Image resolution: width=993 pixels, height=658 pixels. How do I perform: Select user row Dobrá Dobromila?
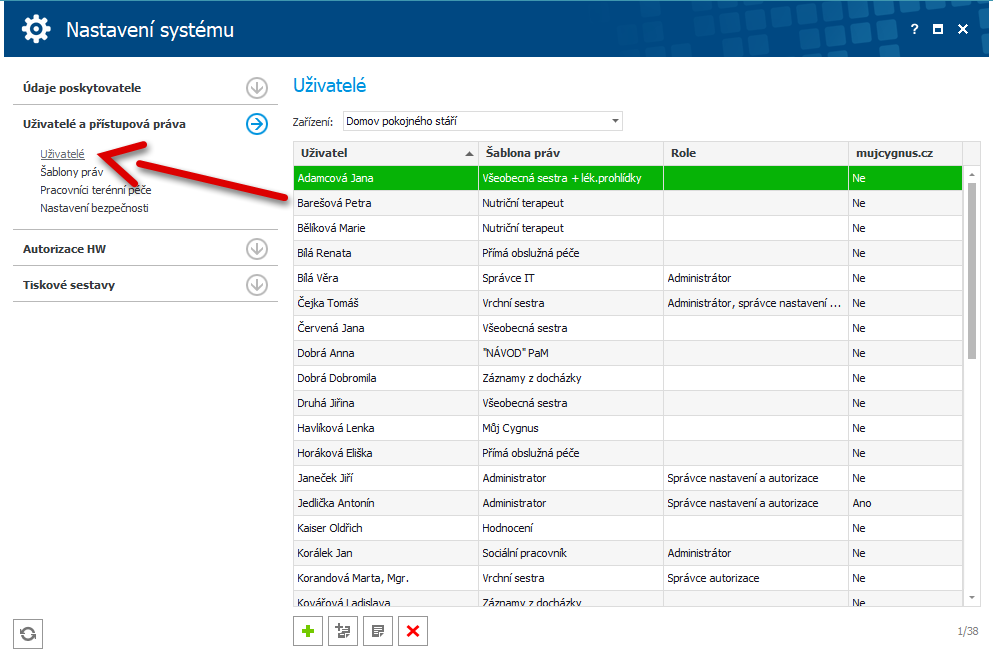click(628, 378)
